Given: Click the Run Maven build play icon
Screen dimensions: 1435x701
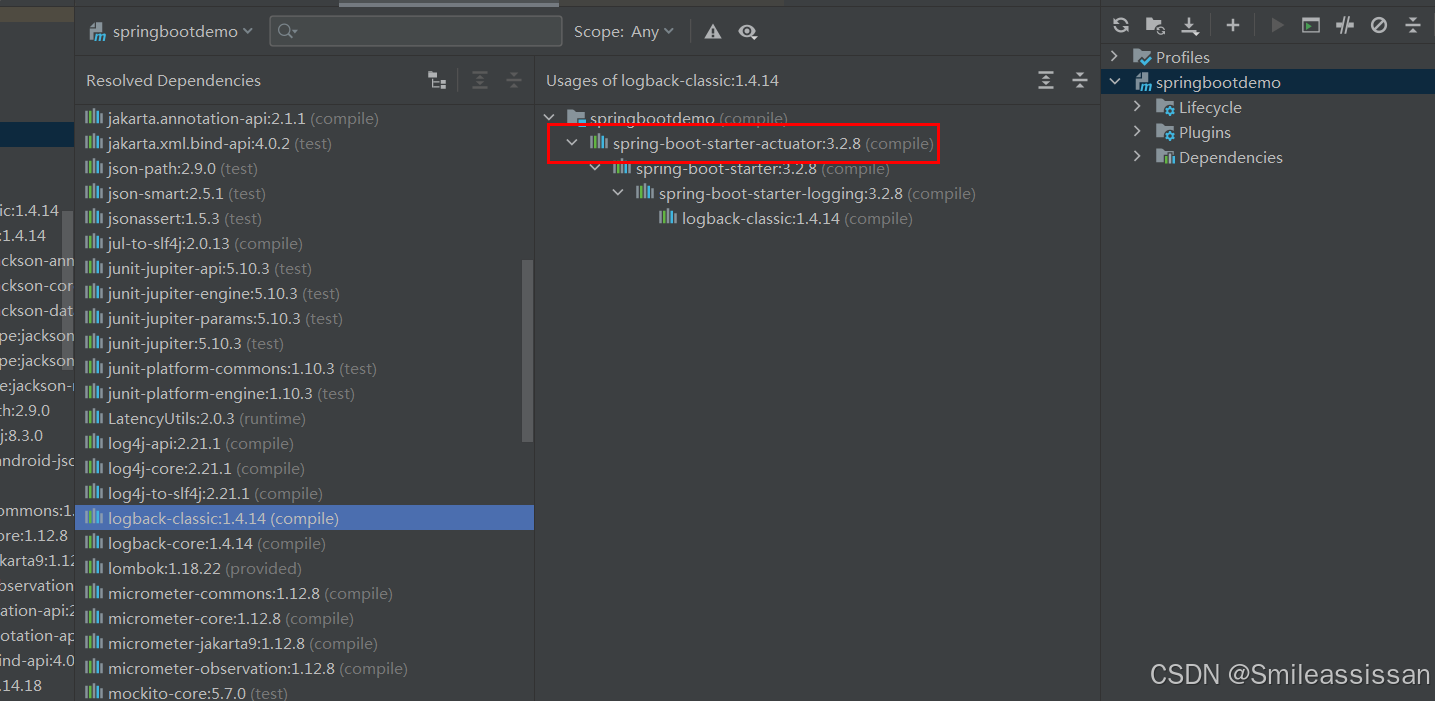Looking at the screenshot, I should point(1277,26).
